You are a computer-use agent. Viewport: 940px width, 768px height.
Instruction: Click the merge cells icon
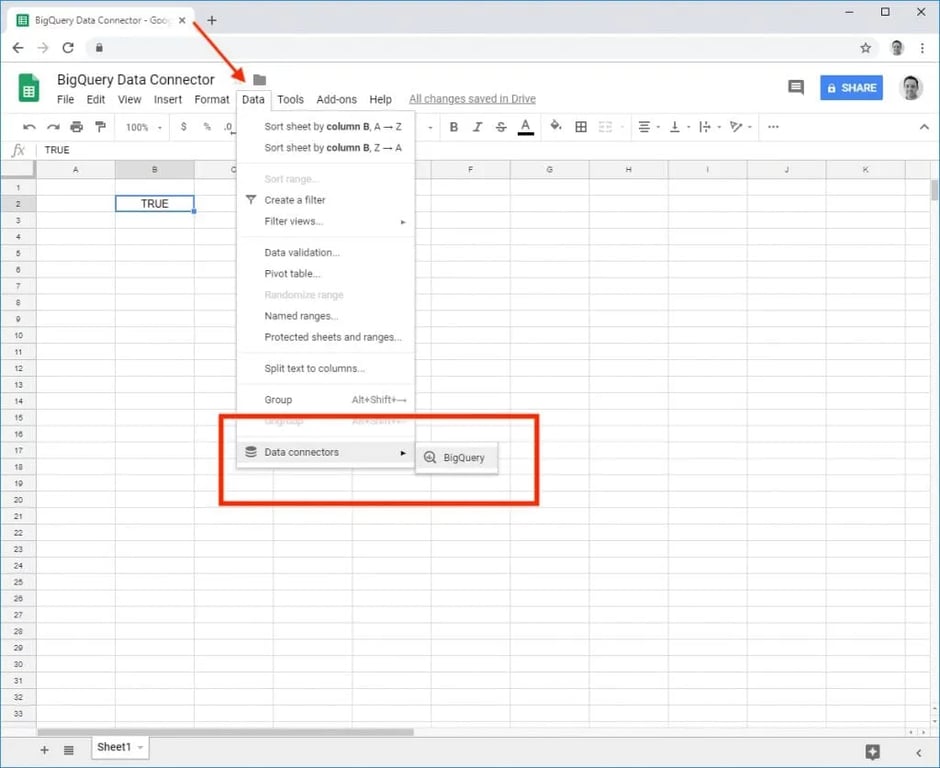pyautogui.click(x=605, y=127)
